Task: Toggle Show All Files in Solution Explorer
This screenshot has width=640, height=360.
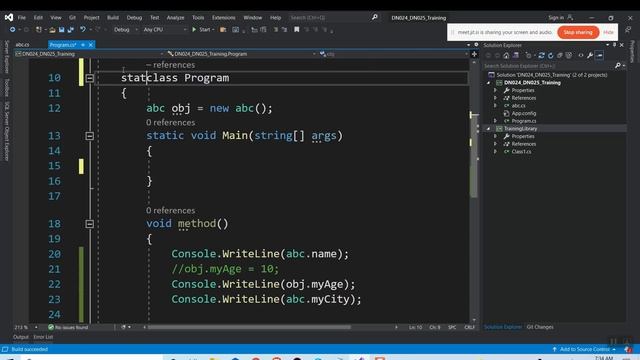Action: tap(569, 56)
